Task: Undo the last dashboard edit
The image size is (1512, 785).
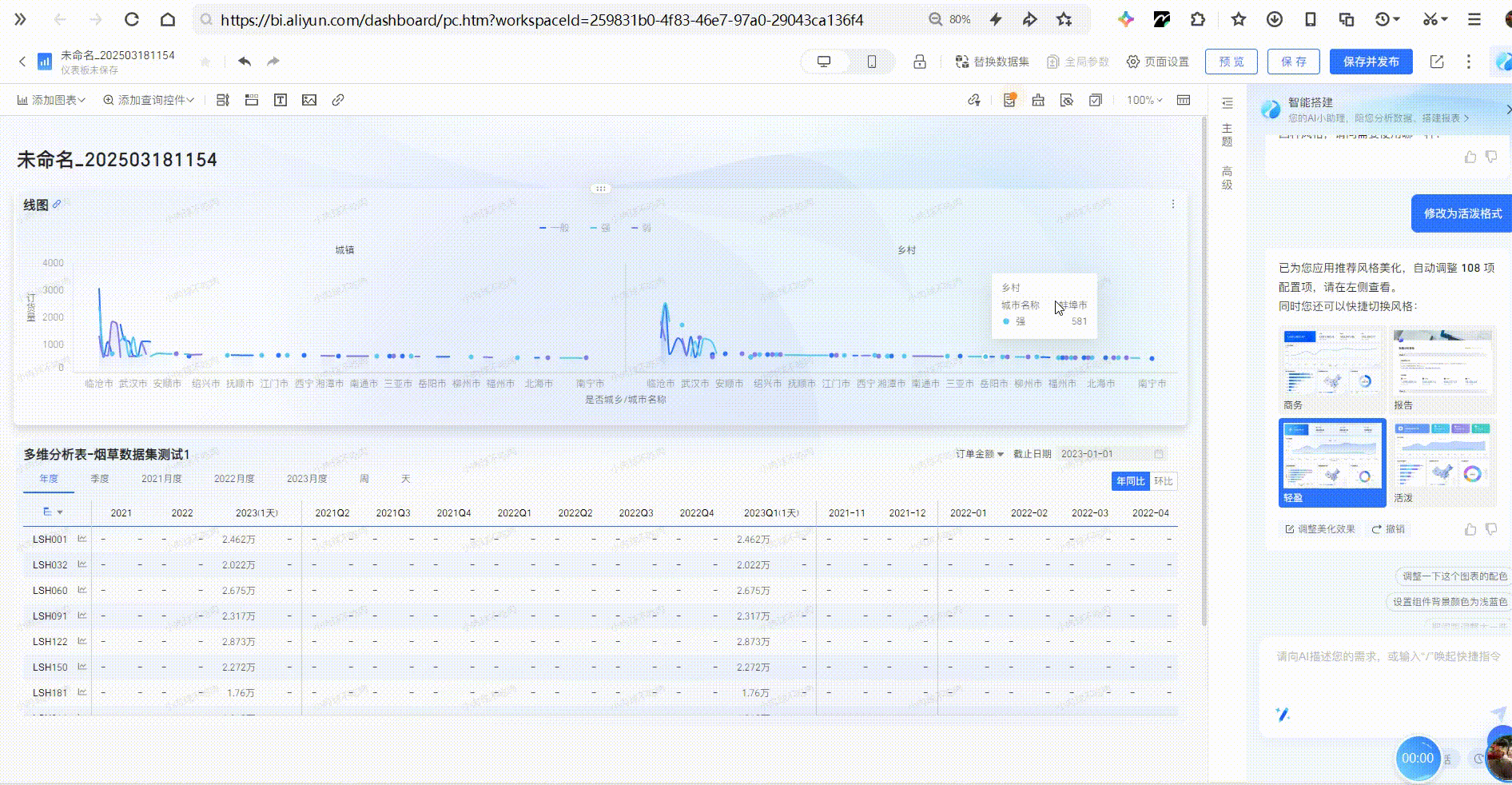Action: coord(245,62)
